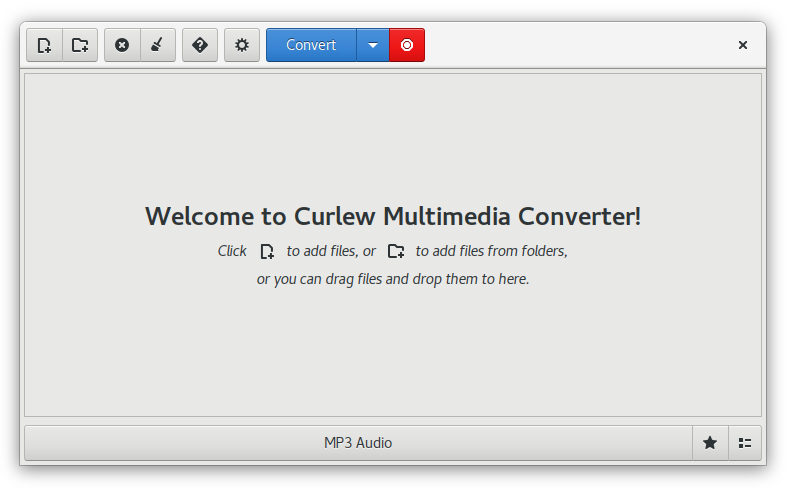This screenshot has width=788, height=489.
Task: Close the Curlew window
Action: click(x=743, y=45)
